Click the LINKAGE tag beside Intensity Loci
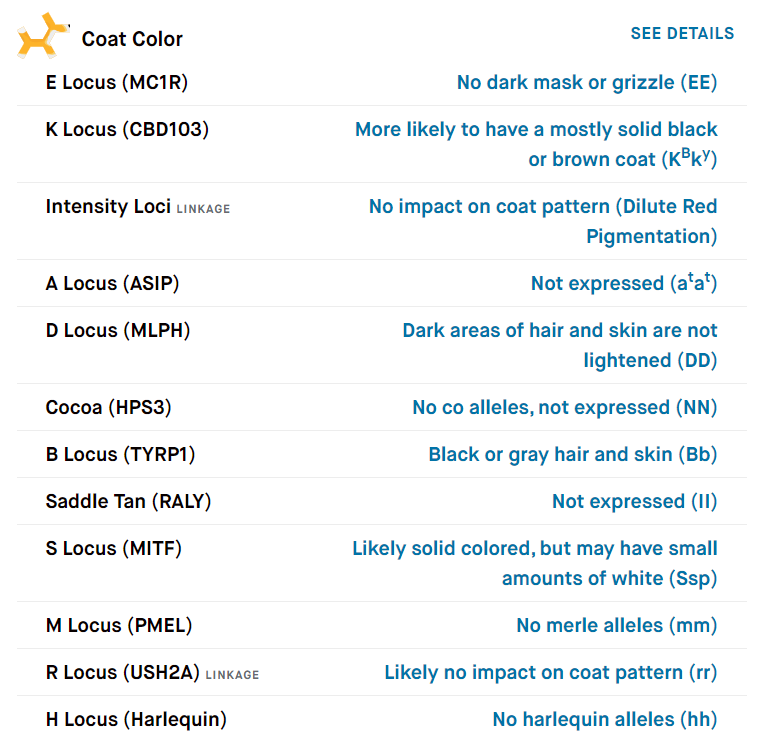Image resolution: width=762 pixels, height=753 pixels. coord(203,209)
